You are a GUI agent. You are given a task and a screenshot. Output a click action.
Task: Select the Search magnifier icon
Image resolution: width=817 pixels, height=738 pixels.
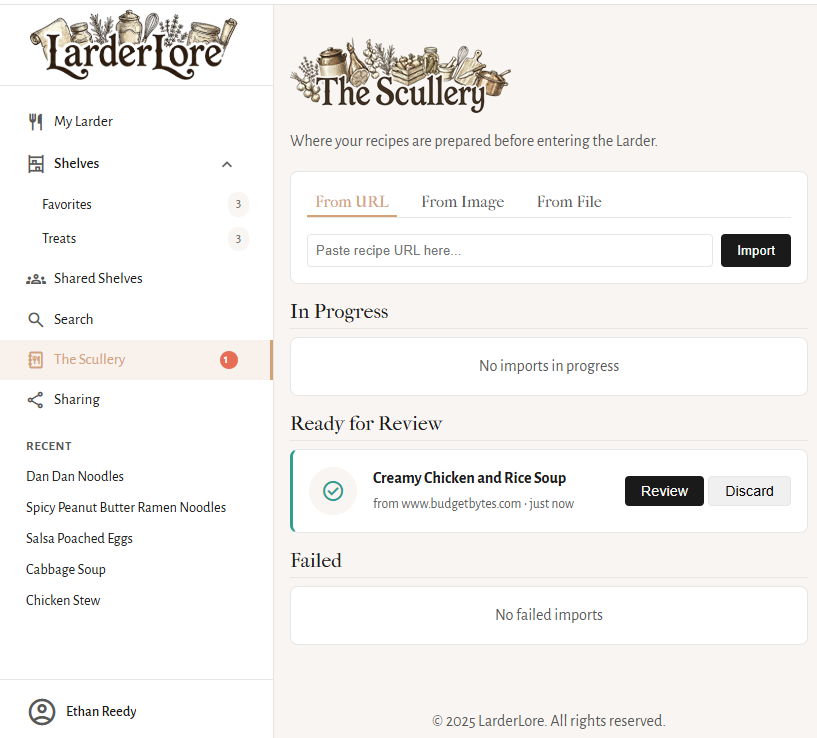pyautogui.click(x=36, y=319)
